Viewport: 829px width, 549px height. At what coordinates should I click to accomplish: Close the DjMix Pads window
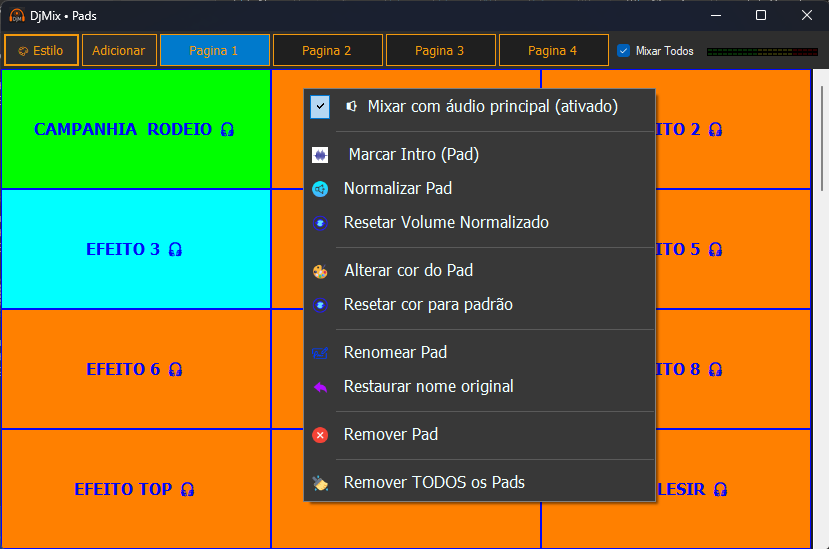coord(806,15)
